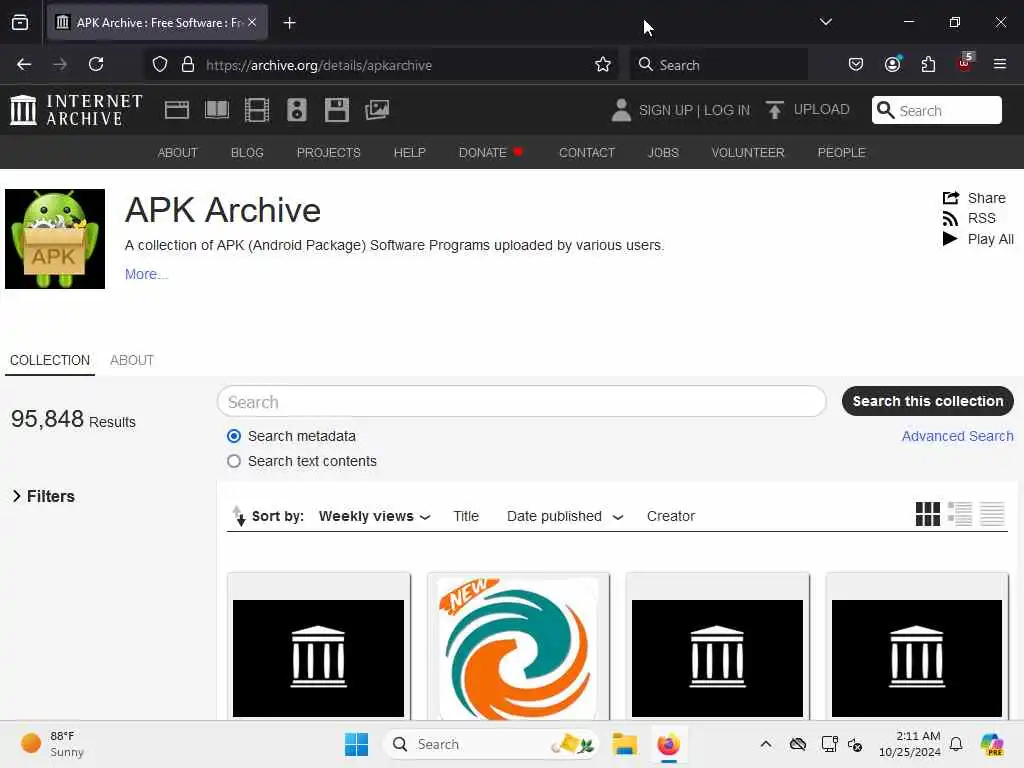1024x768 pixels.
Task: Open the Audio (speaker) media icon
Action: [x=296, y=110]
